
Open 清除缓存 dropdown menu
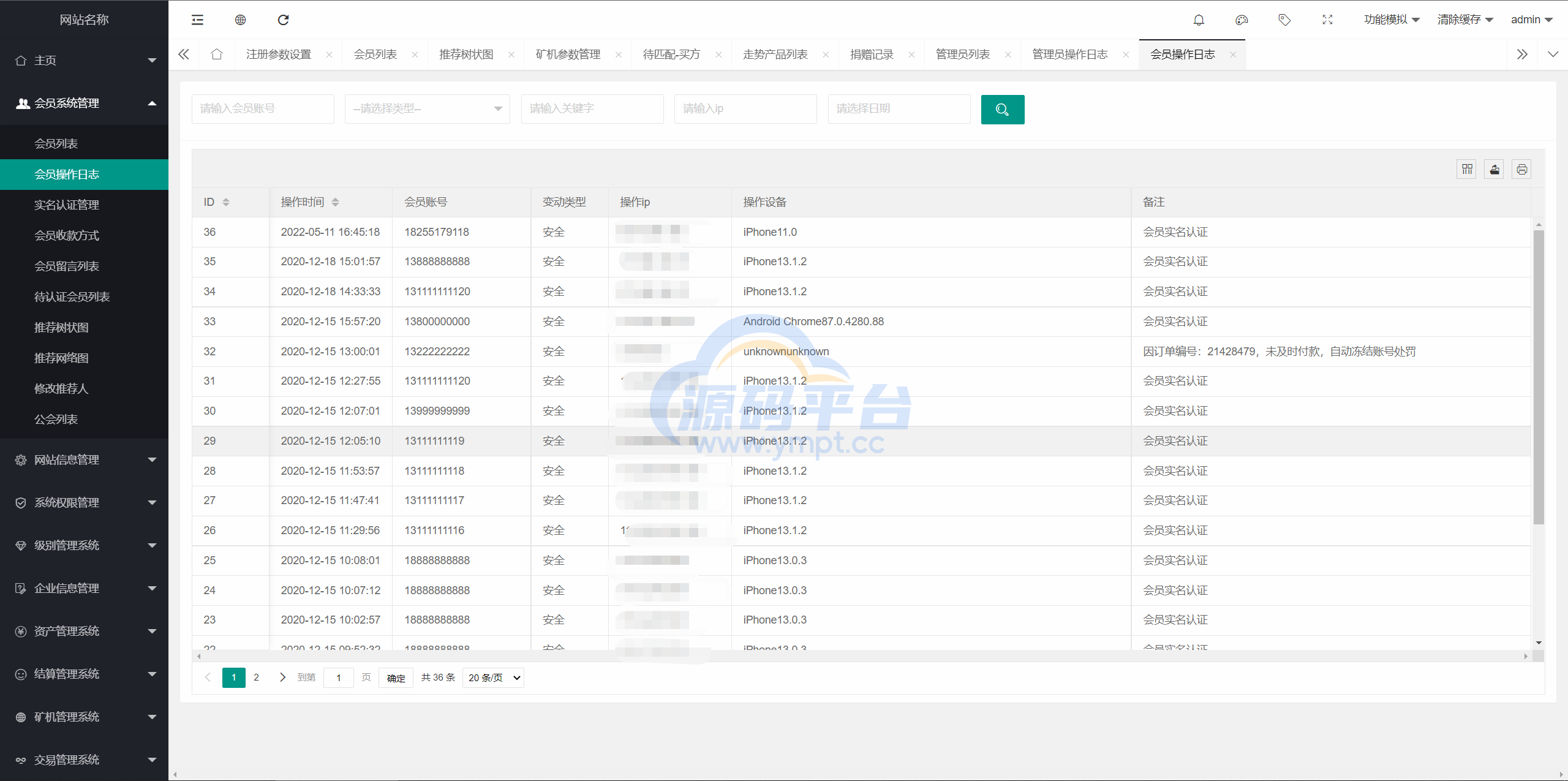coord(1465,20)
